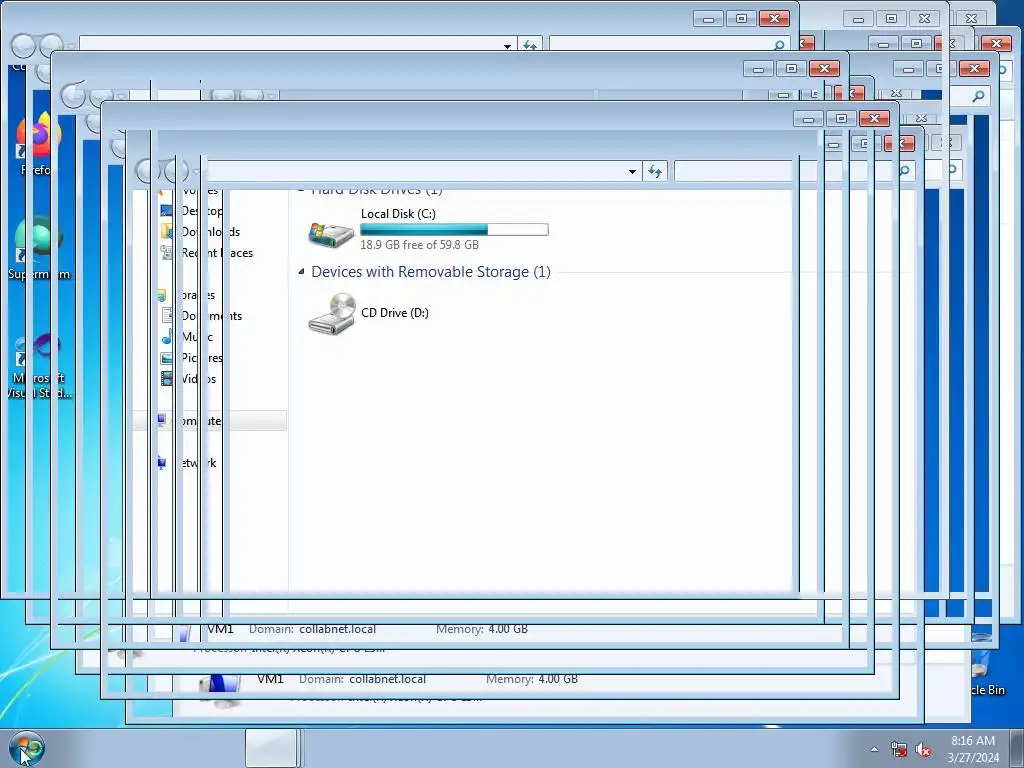The image size is (1024, 768).
Task: Maximize the rearmost top-left Explorer window
Action: coord(741,18)
